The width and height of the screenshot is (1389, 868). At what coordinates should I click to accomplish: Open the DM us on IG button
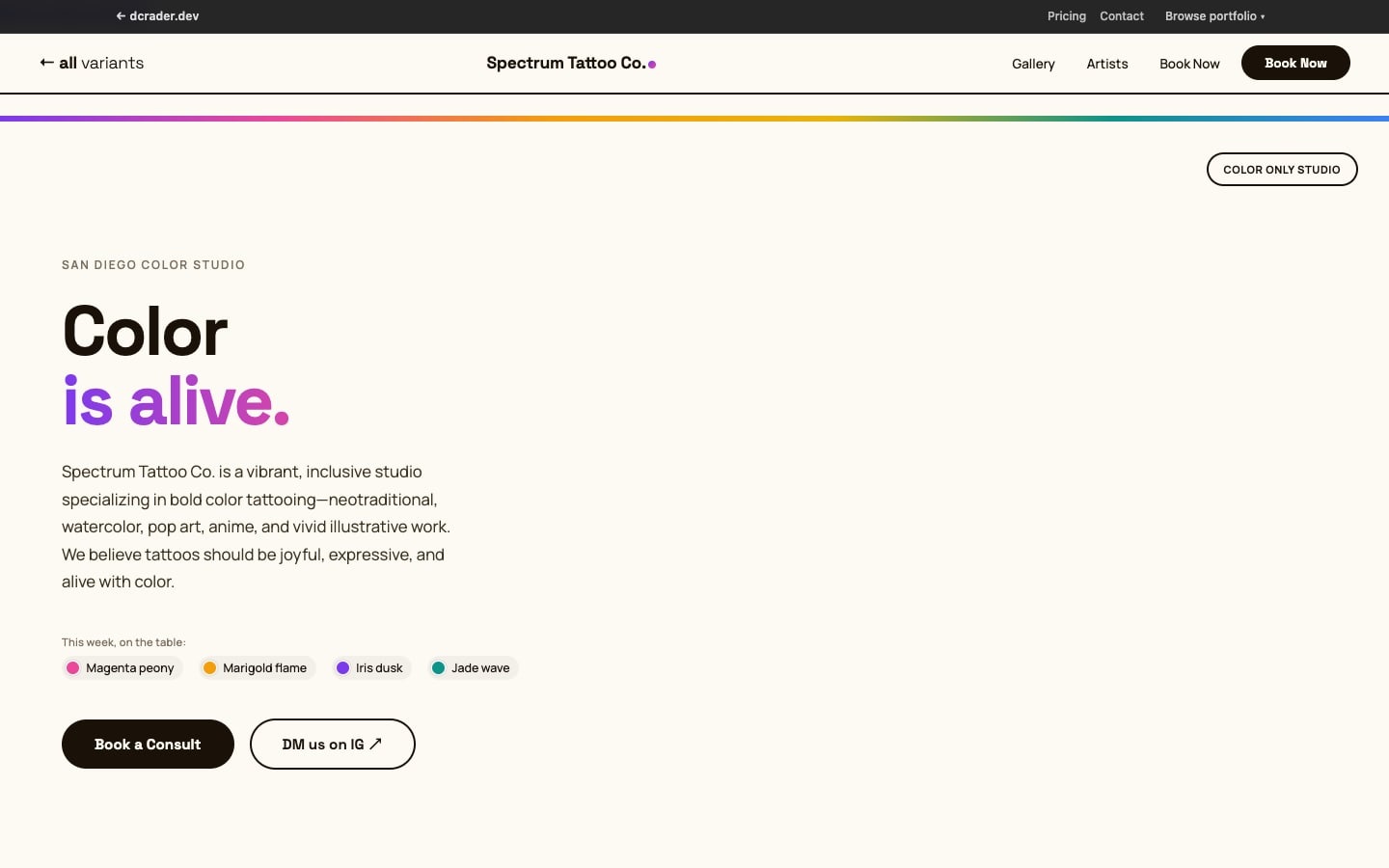pyautogui.click(x=333, y=744)
